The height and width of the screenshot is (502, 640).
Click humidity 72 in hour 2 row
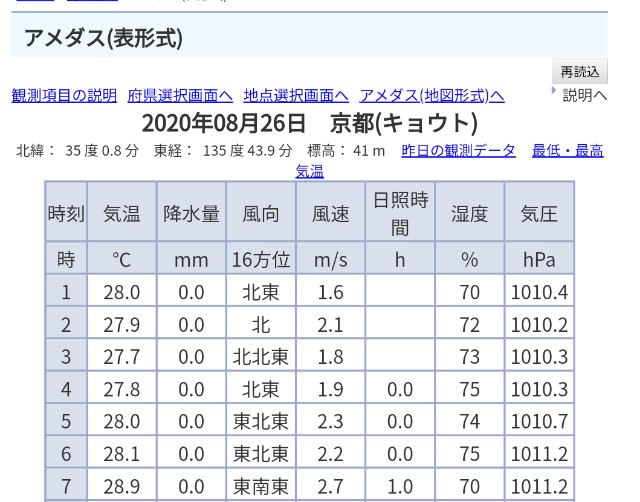click(470, 323)
